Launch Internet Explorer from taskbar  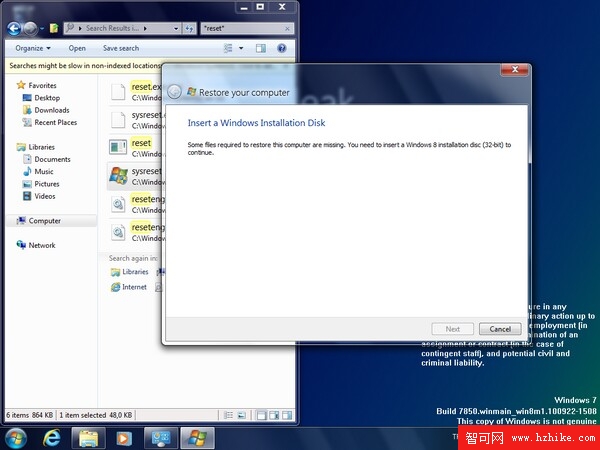point(52,439)
